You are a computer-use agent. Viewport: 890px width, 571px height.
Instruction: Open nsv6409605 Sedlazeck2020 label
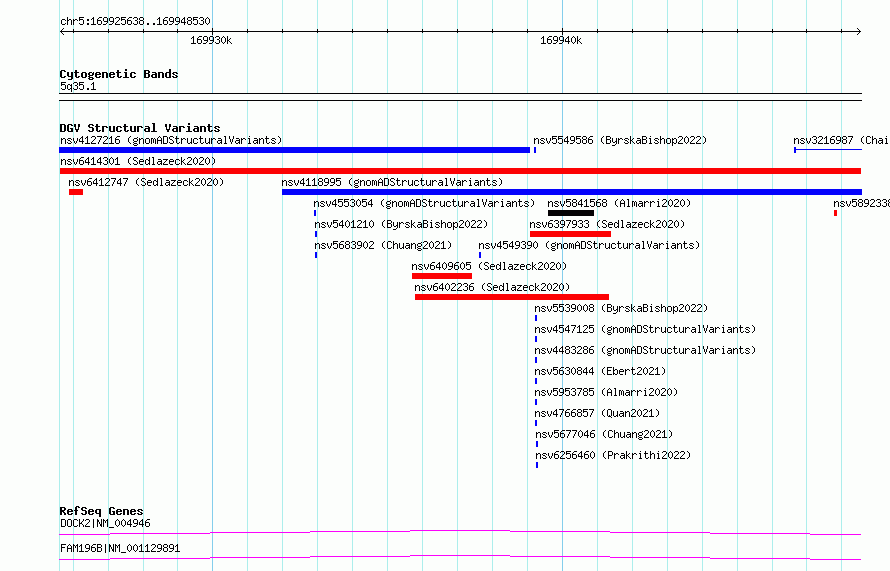pyautogui.click(x=489, y=266)
